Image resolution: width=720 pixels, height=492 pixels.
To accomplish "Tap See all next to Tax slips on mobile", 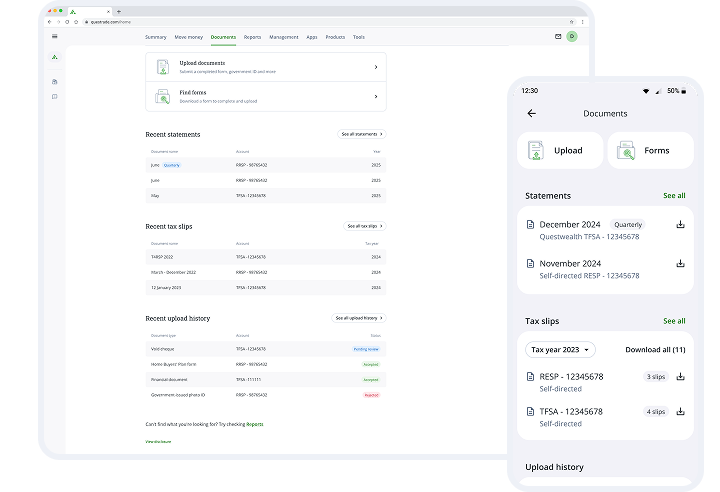I will coord(674,321).
